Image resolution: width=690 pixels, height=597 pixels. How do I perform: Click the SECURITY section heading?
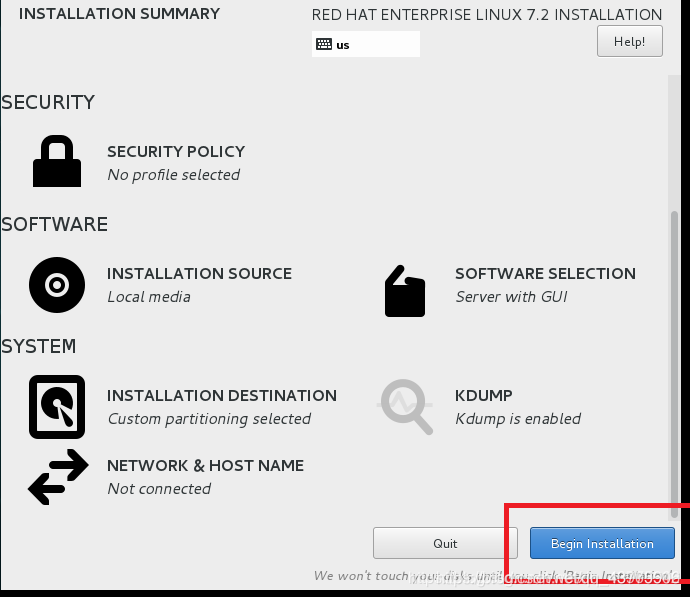[48, 103]
